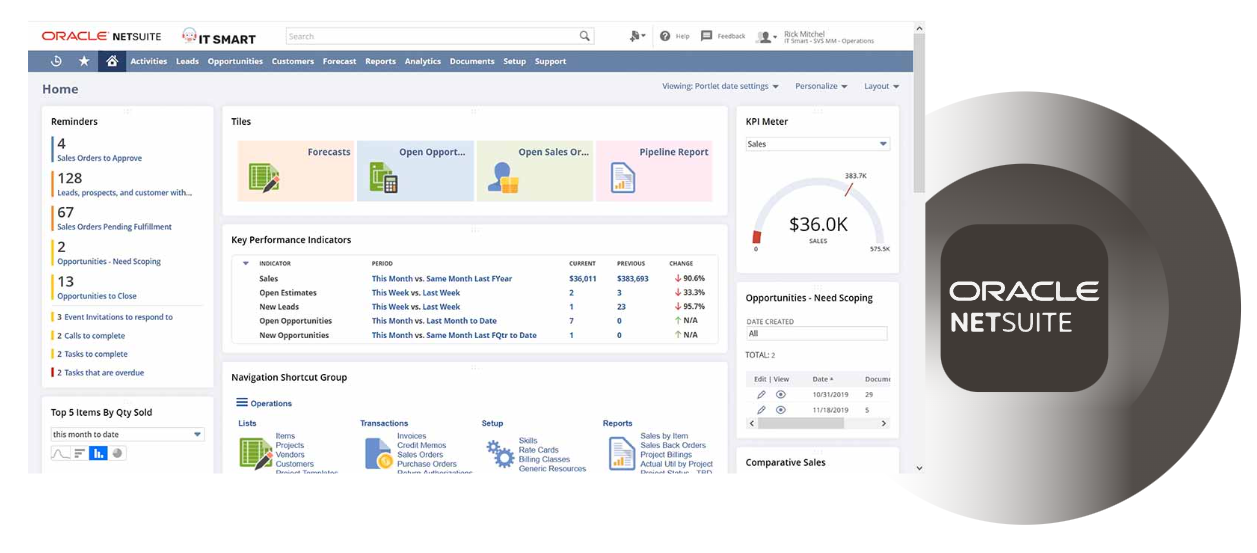The width and height of the screenshot is (1257, 553).
Task: Click the Forecasts tile spreadsheet icon
Action: [264, 178]
